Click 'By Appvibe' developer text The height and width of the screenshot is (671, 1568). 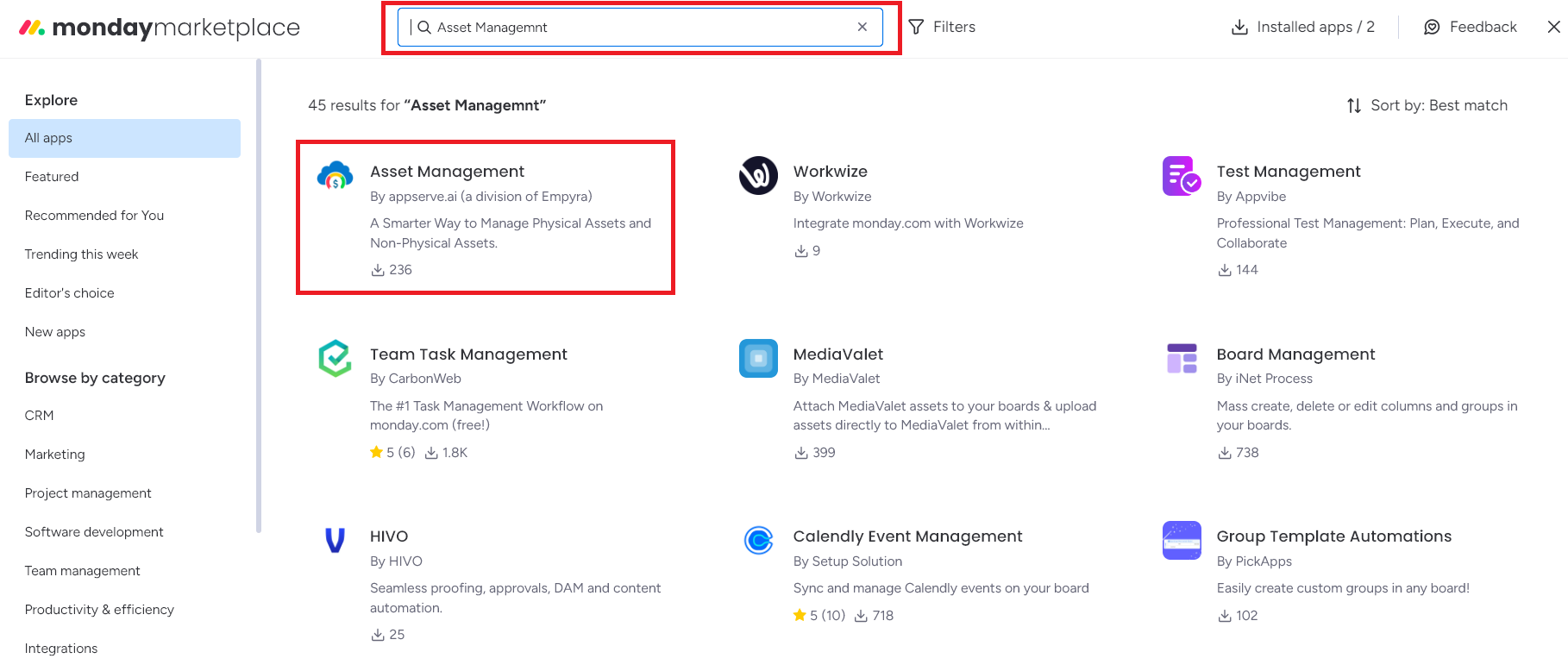pyautogui.click(x=1251, y=197)
